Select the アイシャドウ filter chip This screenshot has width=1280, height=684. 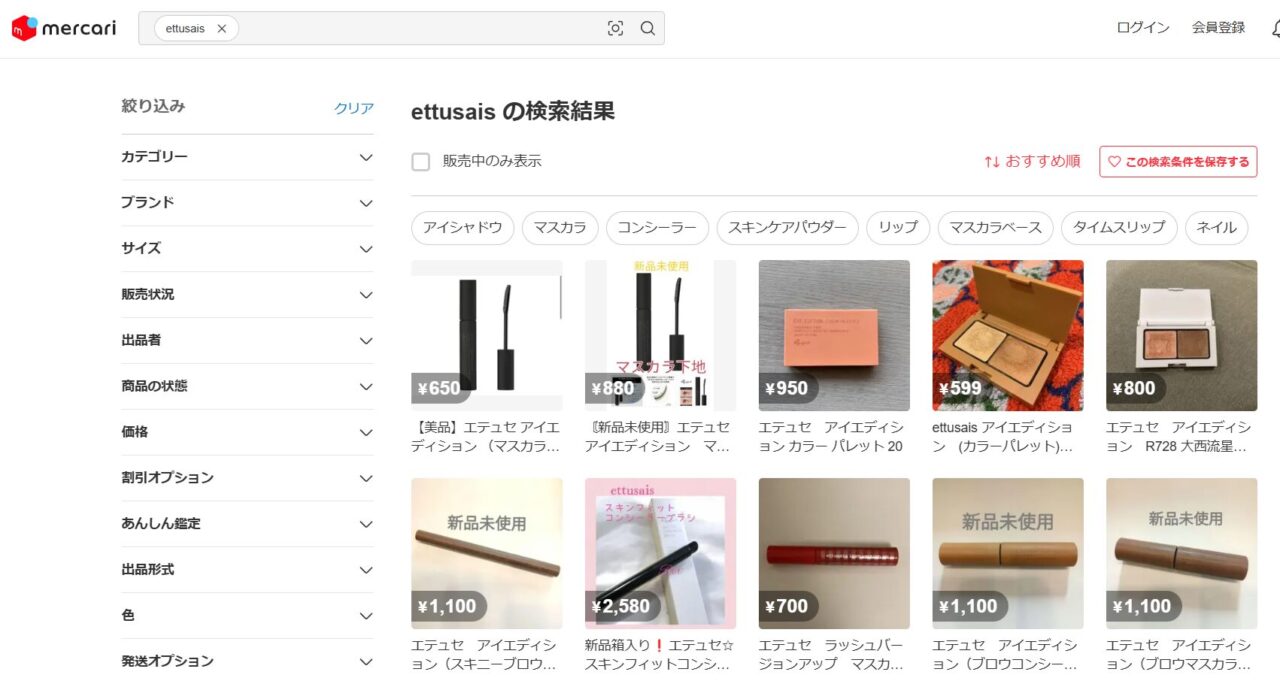coord(462,228)
